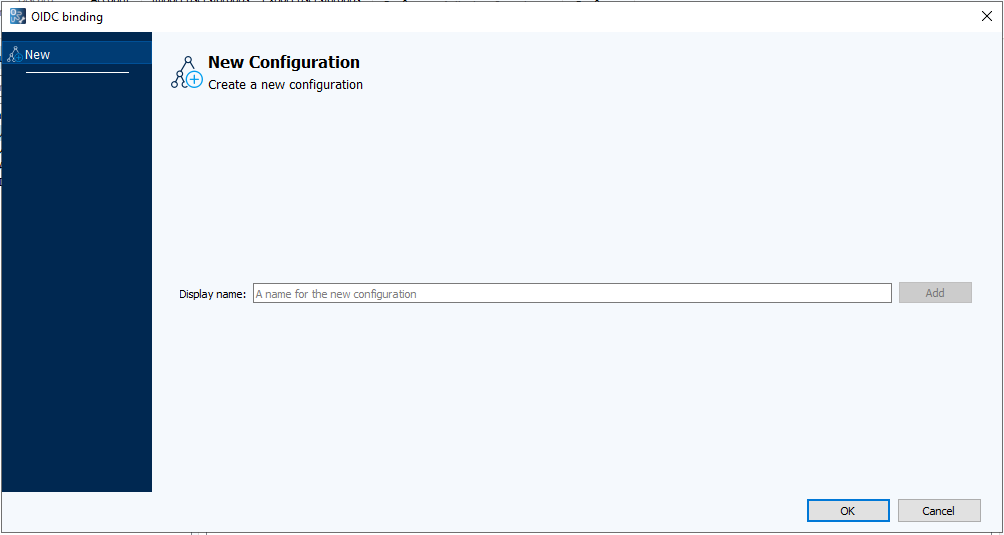Dismiss the dialog with Cancel

coord(938,511)
